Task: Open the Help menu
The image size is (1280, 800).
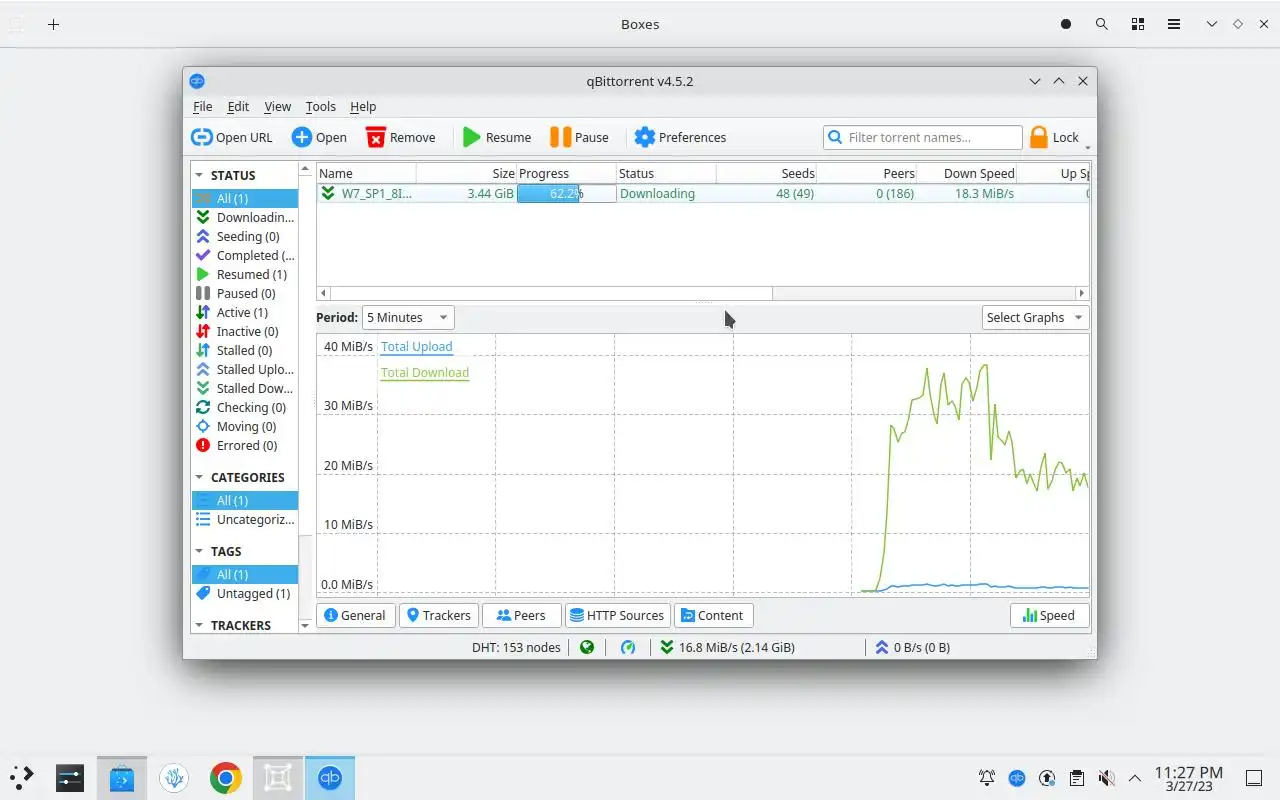Action: coord(363,106)
